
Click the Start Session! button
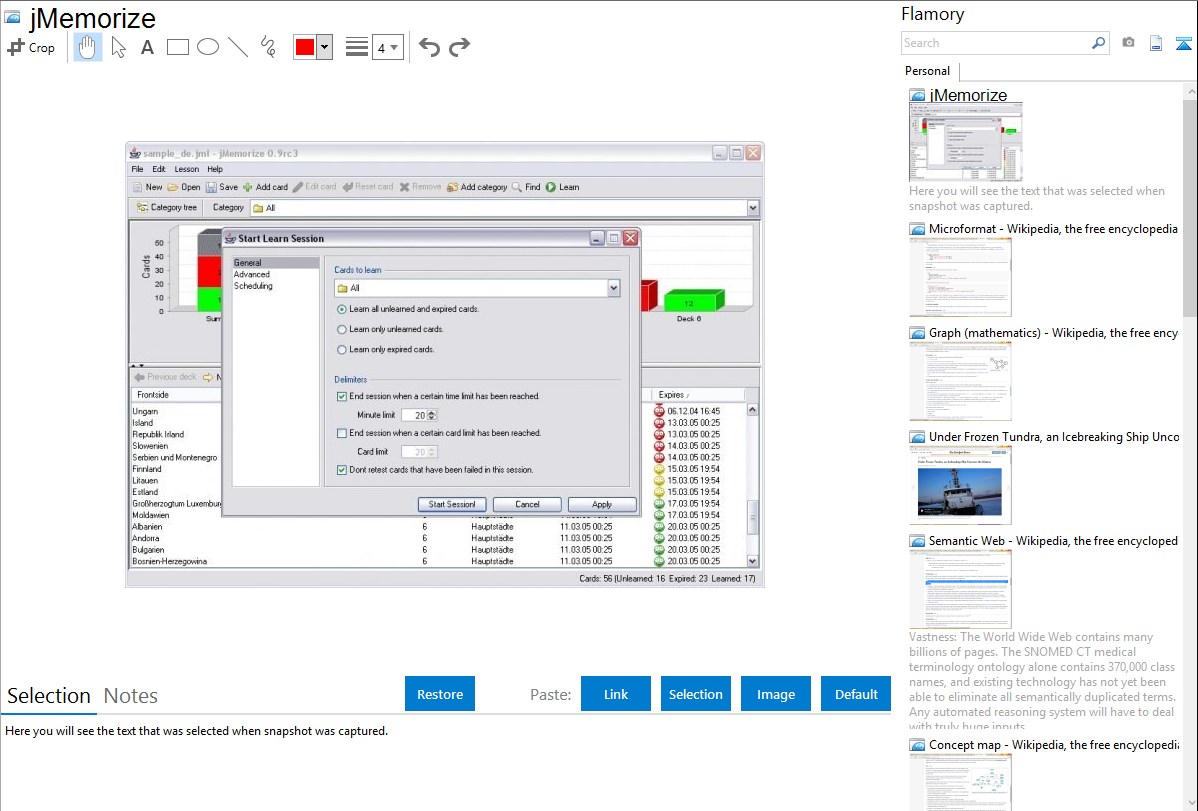coord(452,504)
